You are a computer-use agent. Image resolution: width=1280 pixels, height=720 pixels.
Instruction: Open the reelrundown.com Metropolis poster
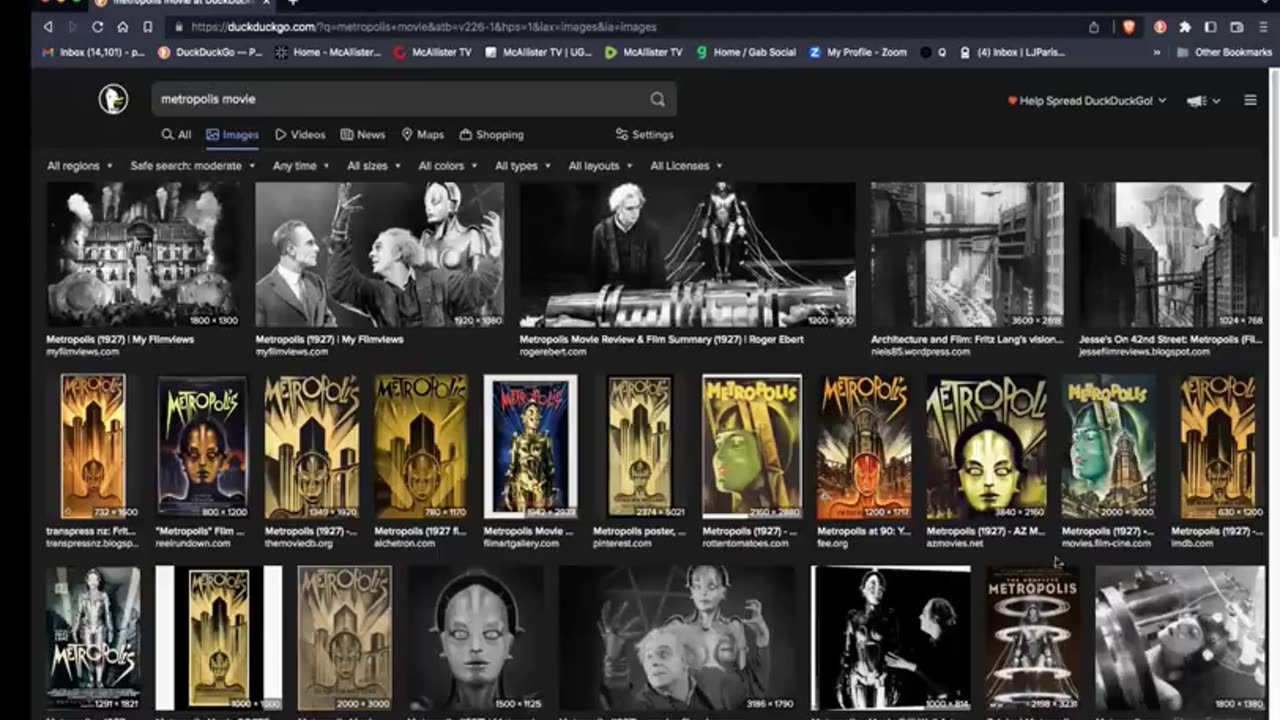tap(201, 447)
